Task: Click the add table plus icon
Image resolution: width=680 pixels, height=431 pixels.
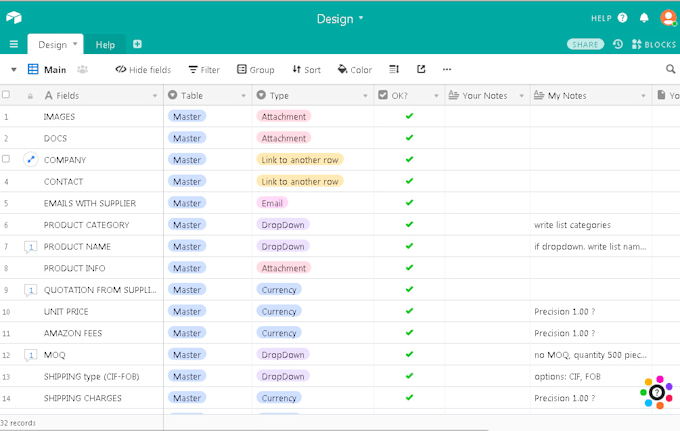Action: coord(137,44)
